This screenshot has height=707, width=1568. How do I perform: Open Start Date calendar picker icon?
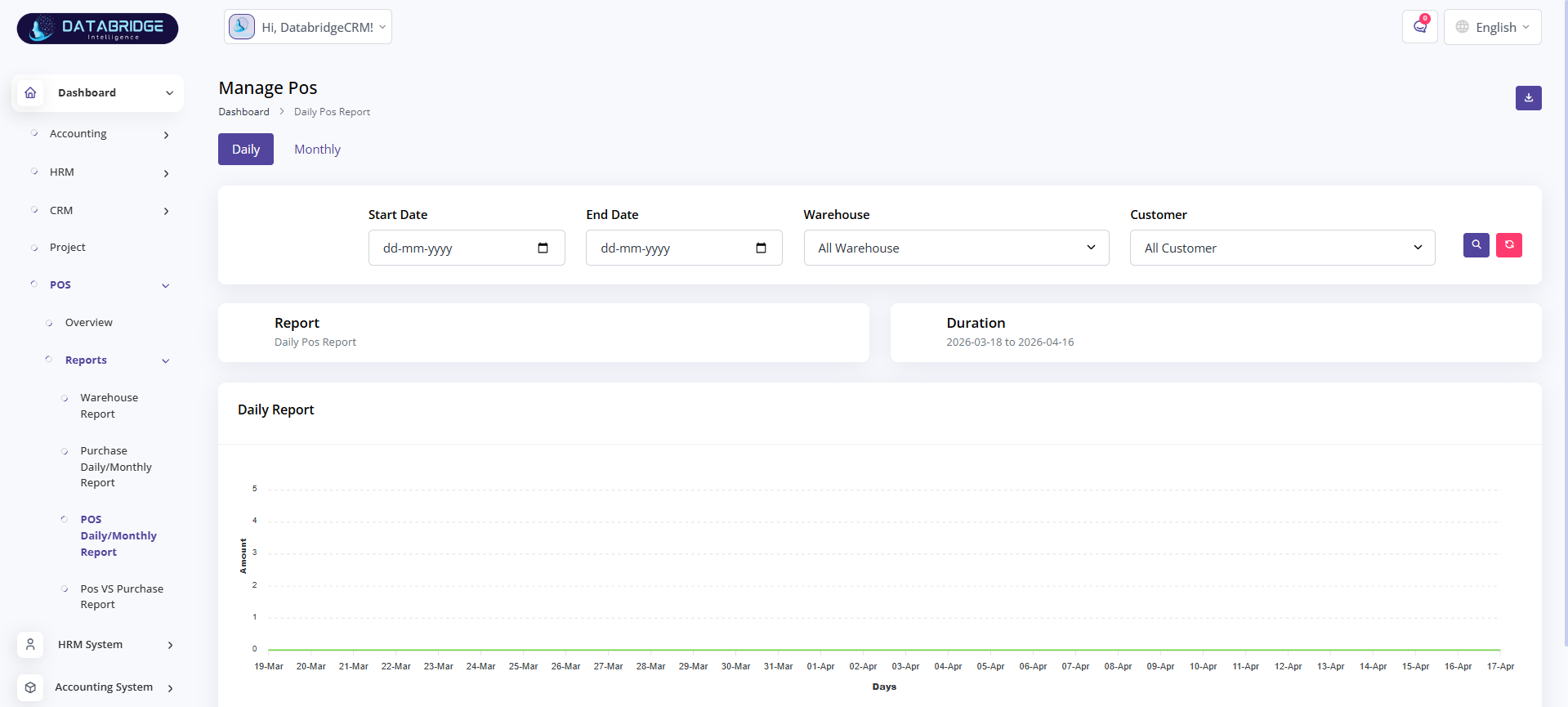click(543, 248)
